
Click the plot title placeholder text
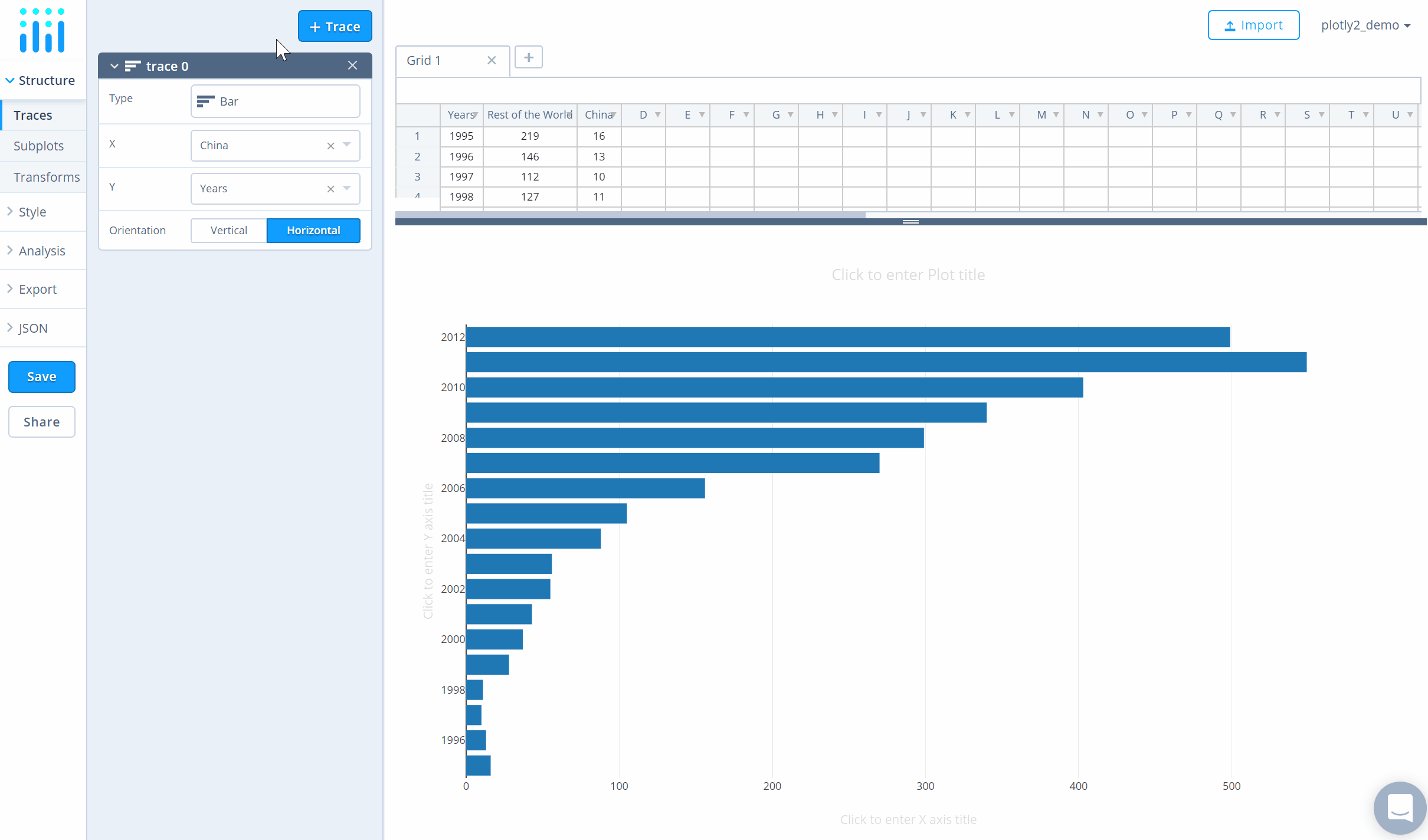click(908, 275)
